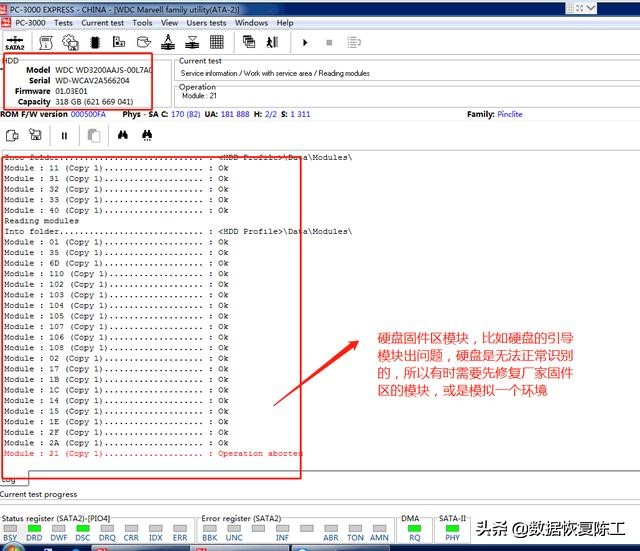The image size is (640, 551).
Task: Open the Tools menu
Action: (142, 23)
